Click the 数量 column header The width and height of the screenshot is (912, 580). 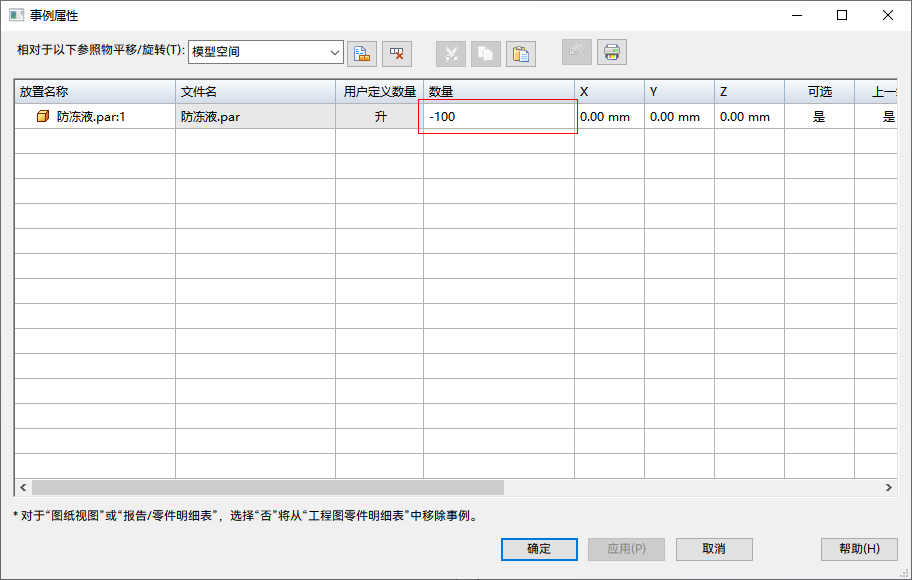[x=499, y=91]
